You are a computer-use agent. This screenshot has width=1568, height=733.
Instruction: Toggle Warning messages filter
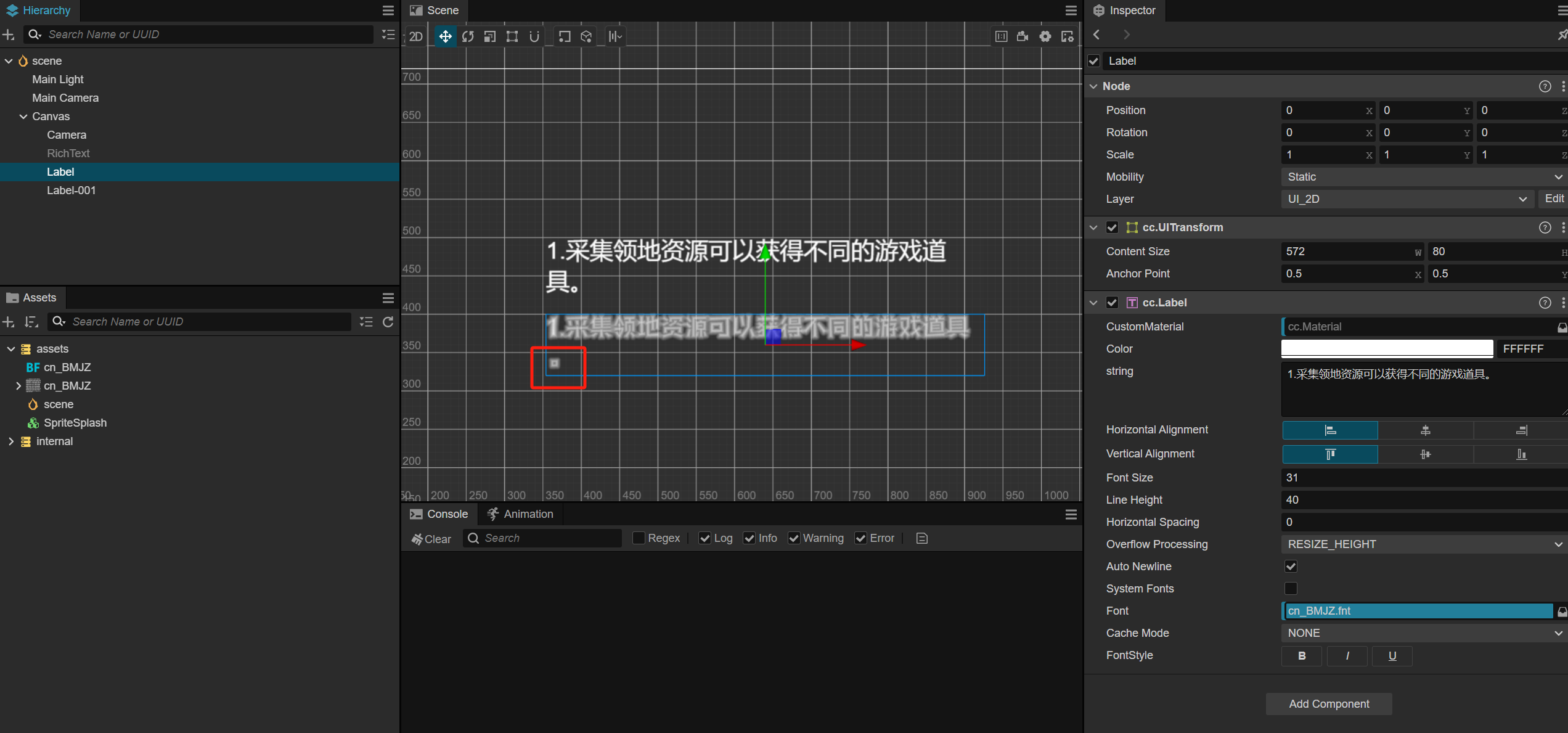pyautogui.click(x=794, y=538)
